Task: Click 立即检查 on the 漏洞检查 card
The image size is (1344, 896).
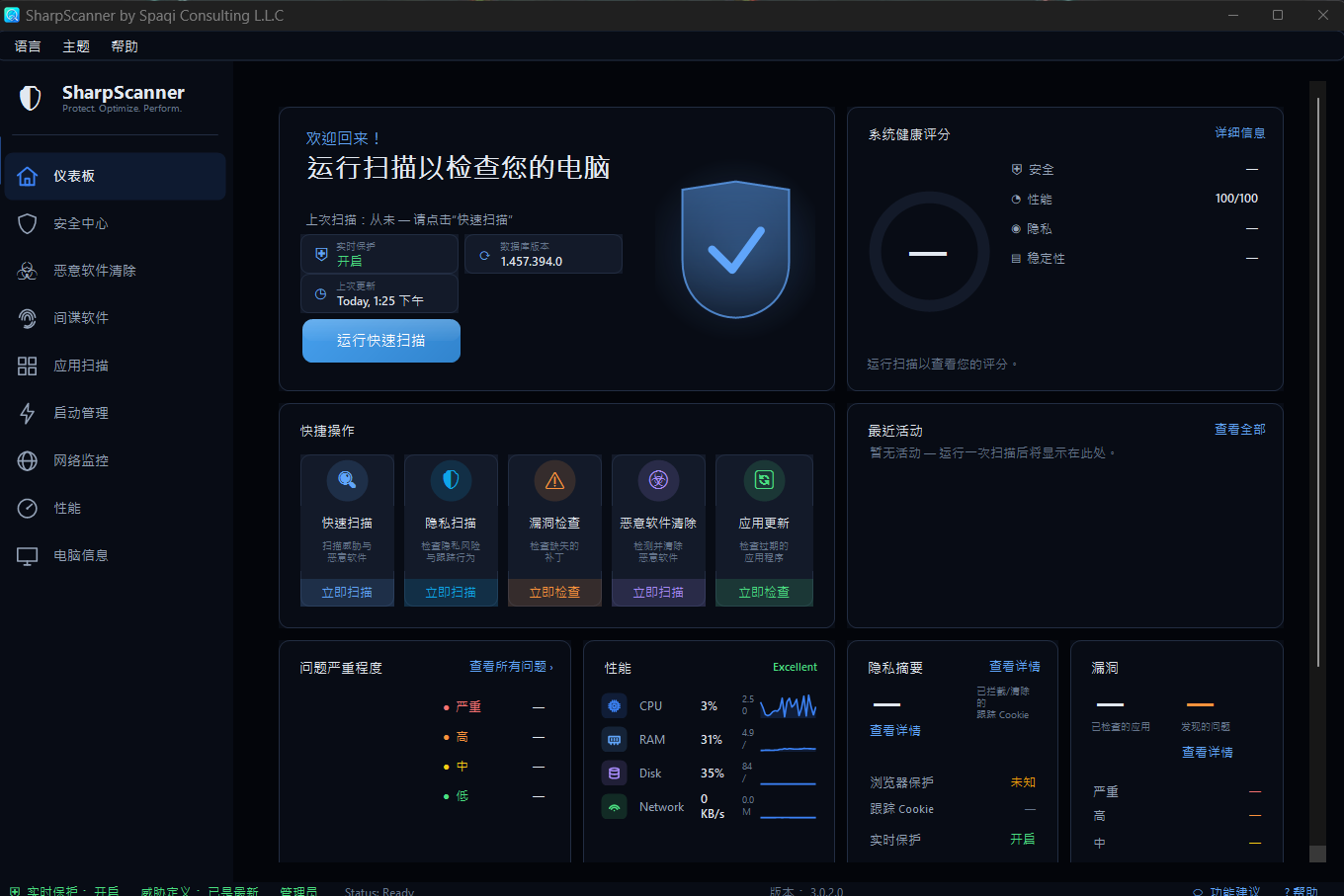Action: pos(554,593)
